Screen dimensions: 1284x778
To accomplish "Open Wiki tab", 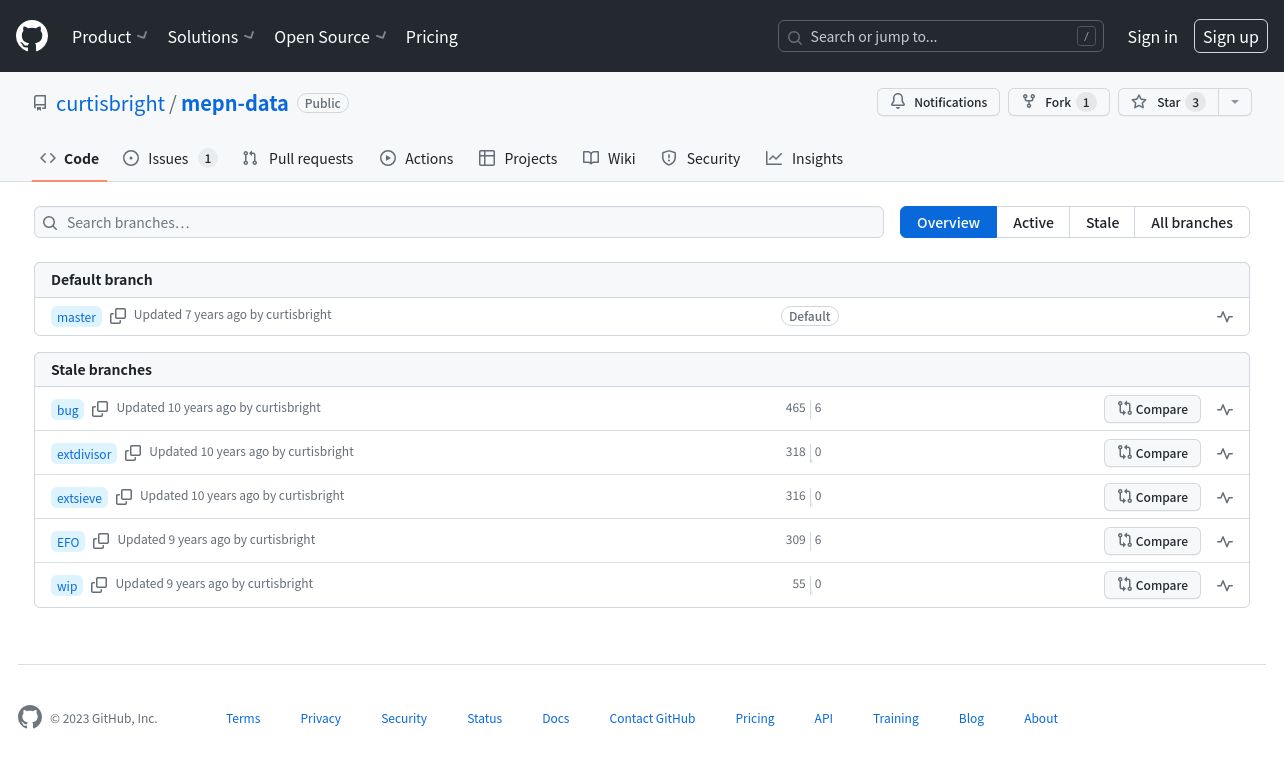I will 609,158.
